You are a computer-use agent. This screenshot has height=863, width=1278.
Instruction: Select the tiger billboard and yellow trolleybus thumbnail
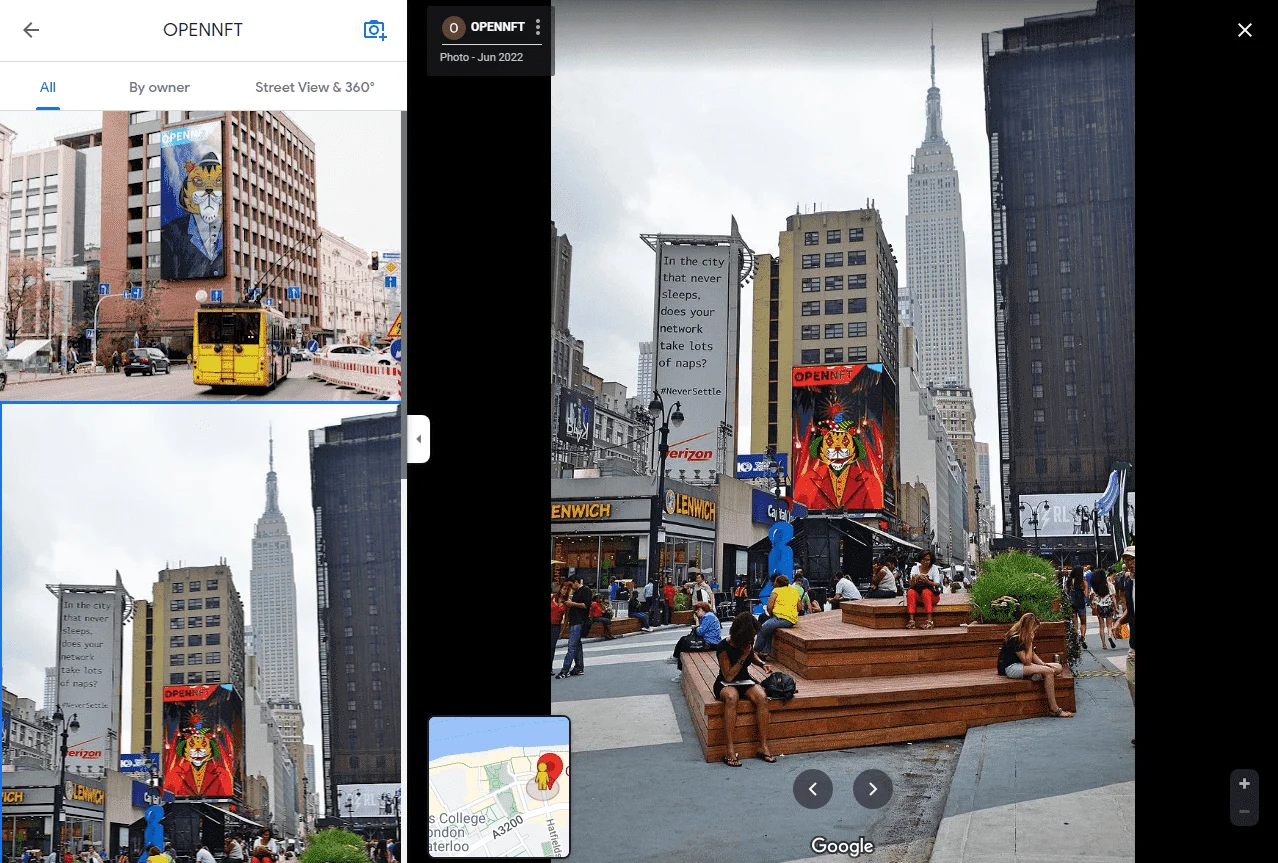pos(200,255)
